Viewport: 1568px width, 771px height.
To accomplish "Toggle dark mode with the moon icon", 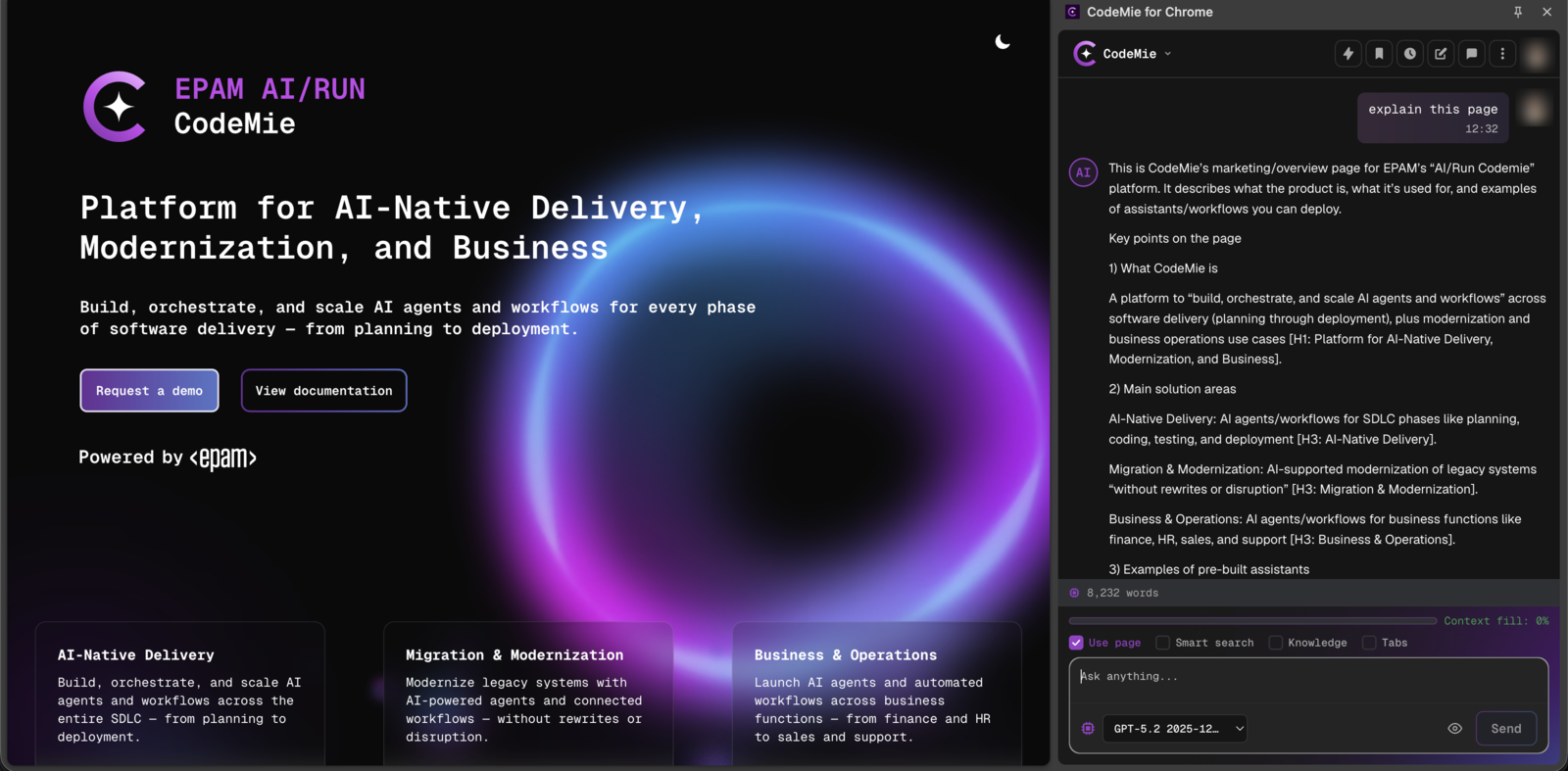I will [1003, 41].
